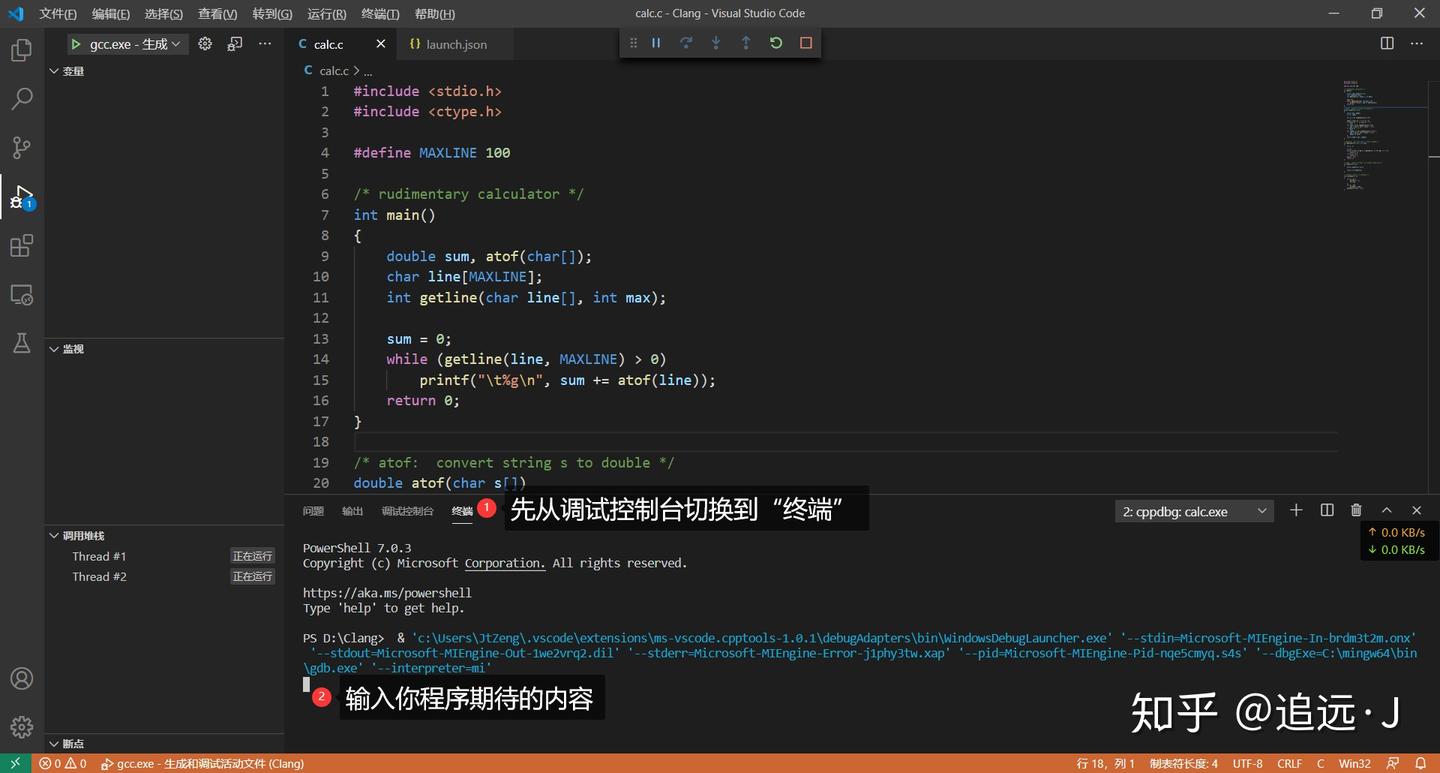The width and height of the screenshot is (1440, 773).
Task: Restart the debug session
Action: tap(775, 43)
